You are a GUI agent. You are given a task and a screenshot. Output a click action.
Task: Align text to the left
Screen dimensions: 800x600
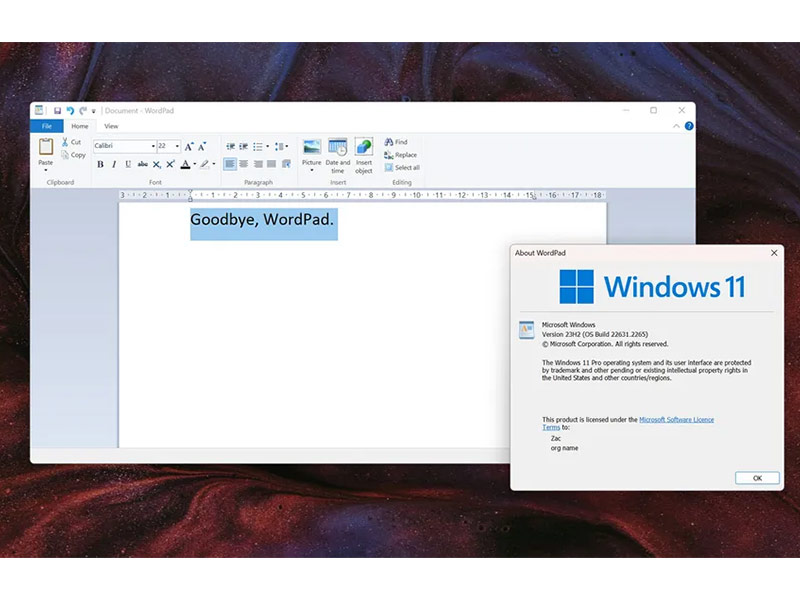pos(230,164)
